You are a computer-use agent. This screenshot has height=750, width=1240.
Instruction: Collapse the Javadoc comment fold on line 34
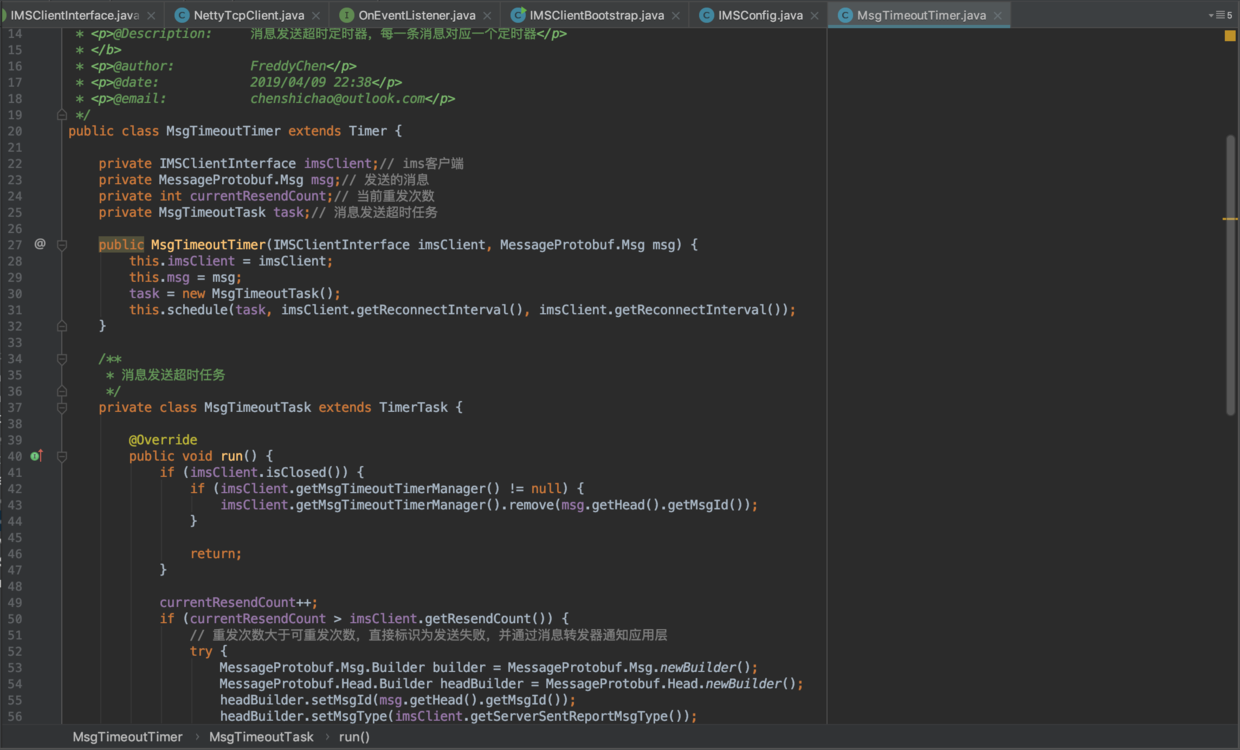[x=61, y=358]
